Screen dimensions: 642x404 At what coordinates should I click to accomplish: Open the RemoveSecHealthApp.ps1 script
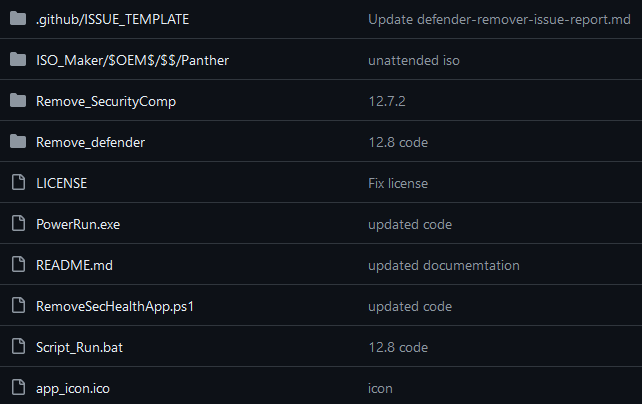(115, 307)
